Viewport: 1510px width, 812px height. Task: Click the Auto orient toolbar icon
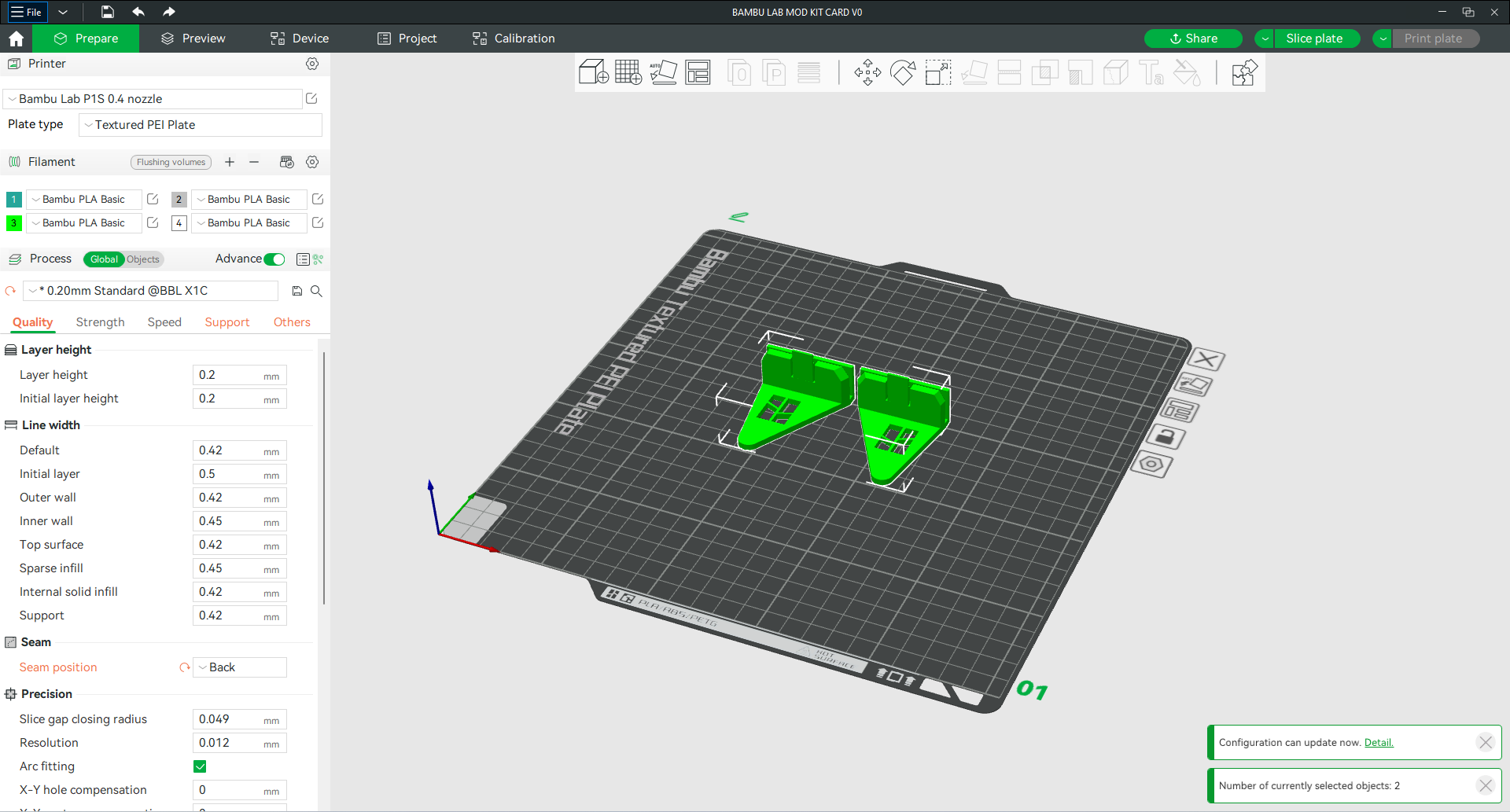(x=663, y=72)
